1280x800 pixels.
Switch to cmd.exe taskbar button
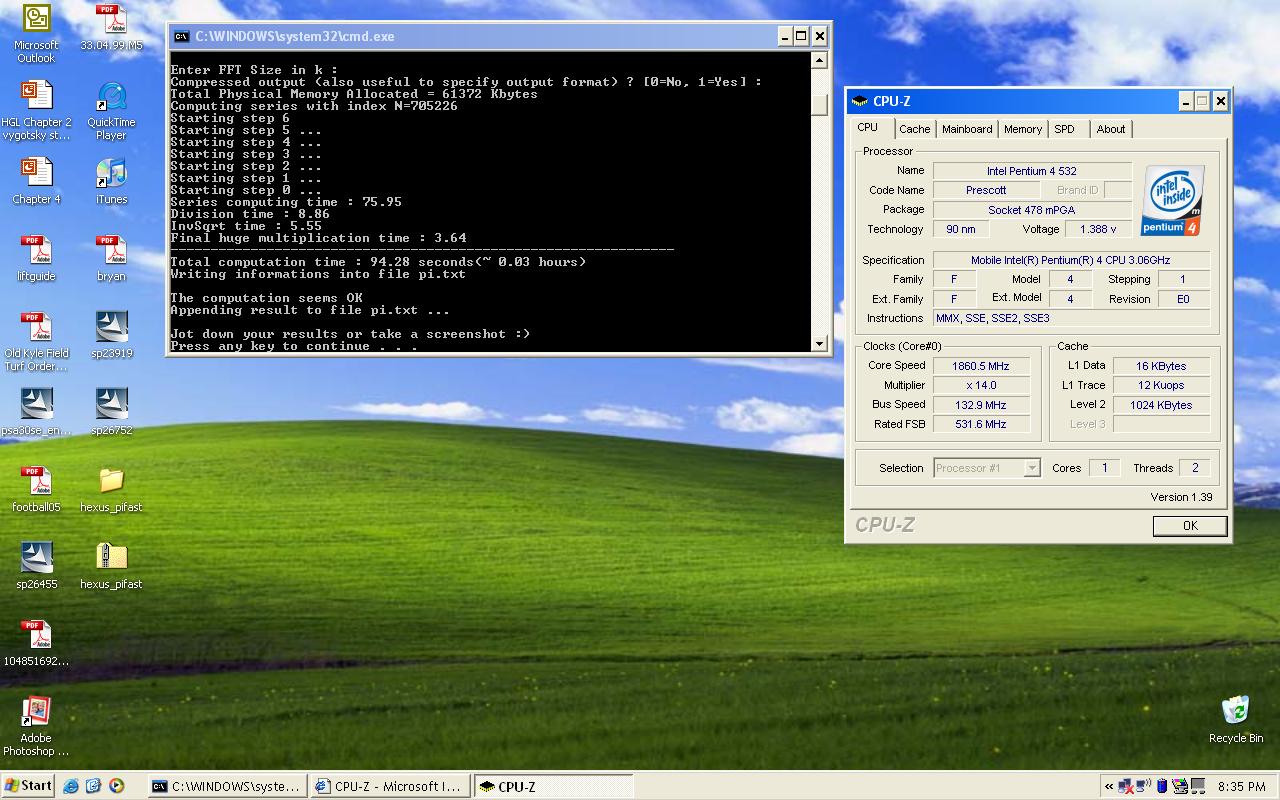point(227,787)
